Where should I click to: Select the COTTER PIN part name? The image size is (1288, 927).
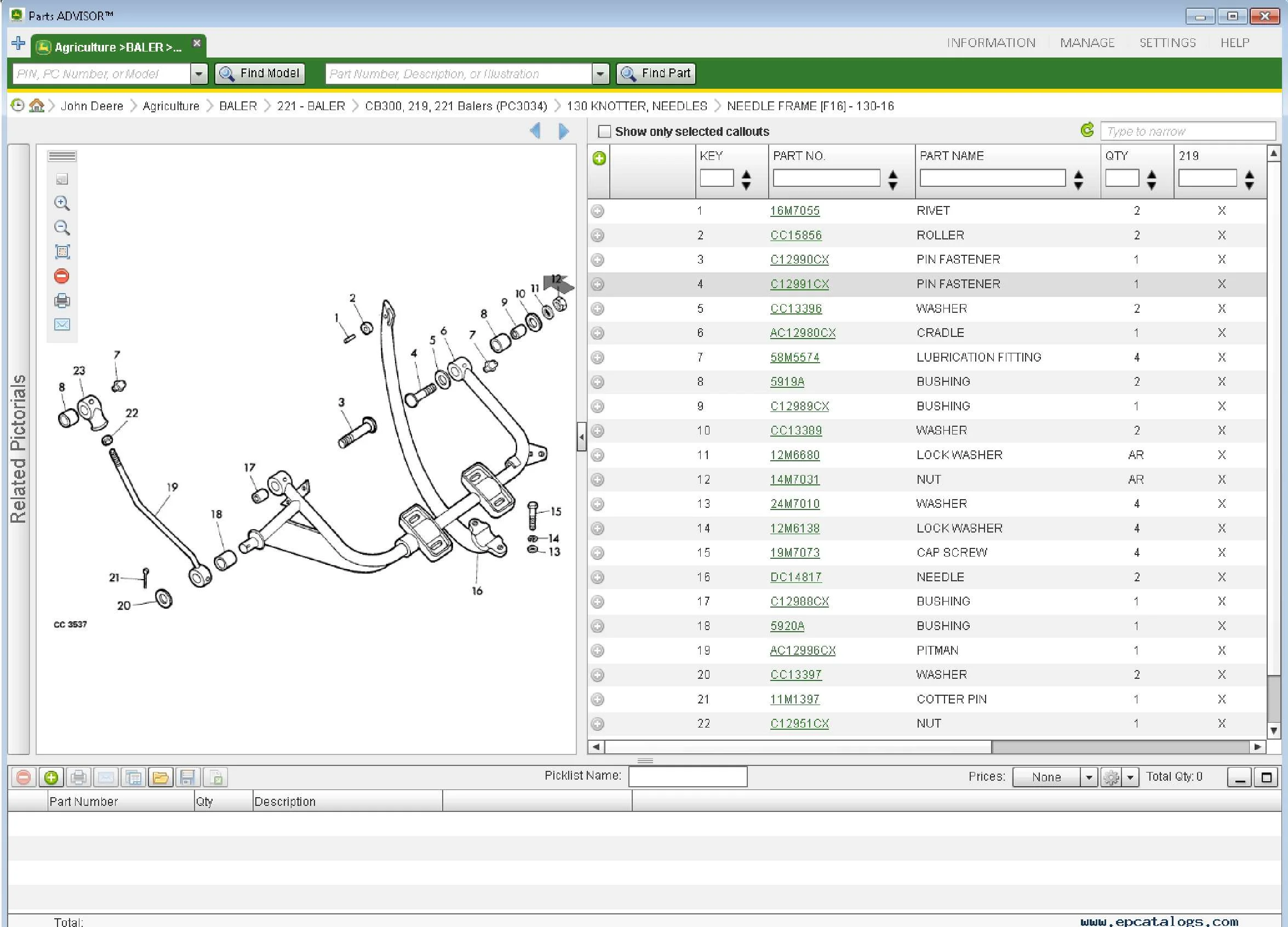pyautogui.click(x=951, y=699)
